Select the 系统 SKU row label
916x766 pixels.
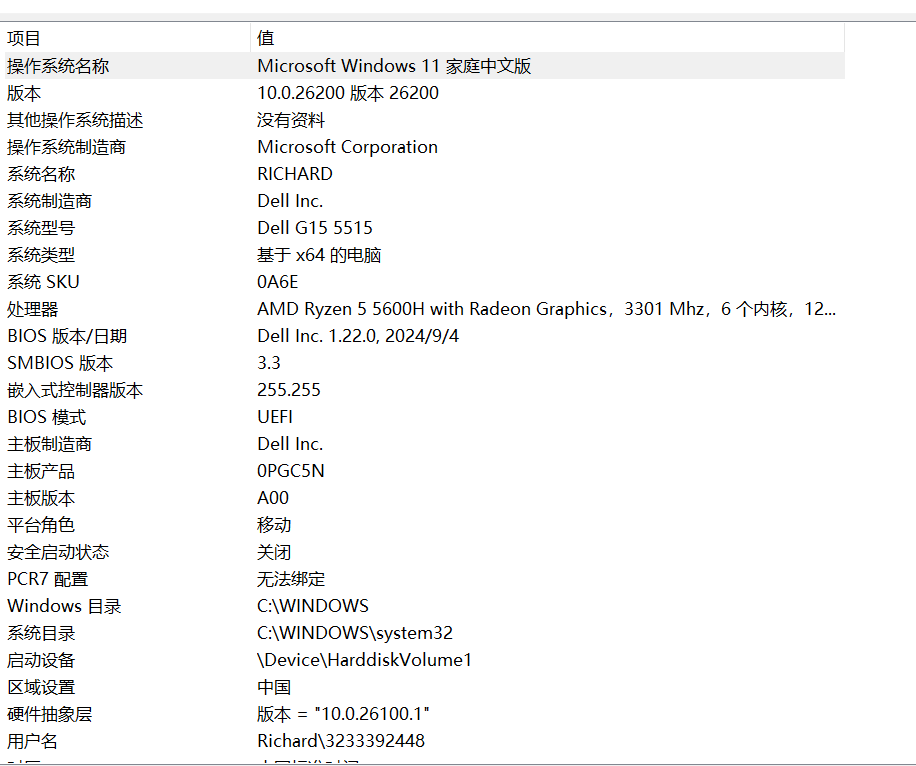pos(43,282)
